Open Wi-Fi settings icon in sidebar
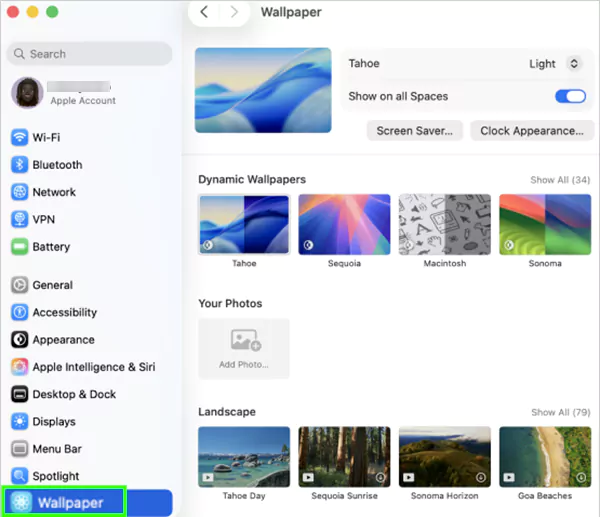This screenshot has height=517, width=600. (x=19, y=137)
